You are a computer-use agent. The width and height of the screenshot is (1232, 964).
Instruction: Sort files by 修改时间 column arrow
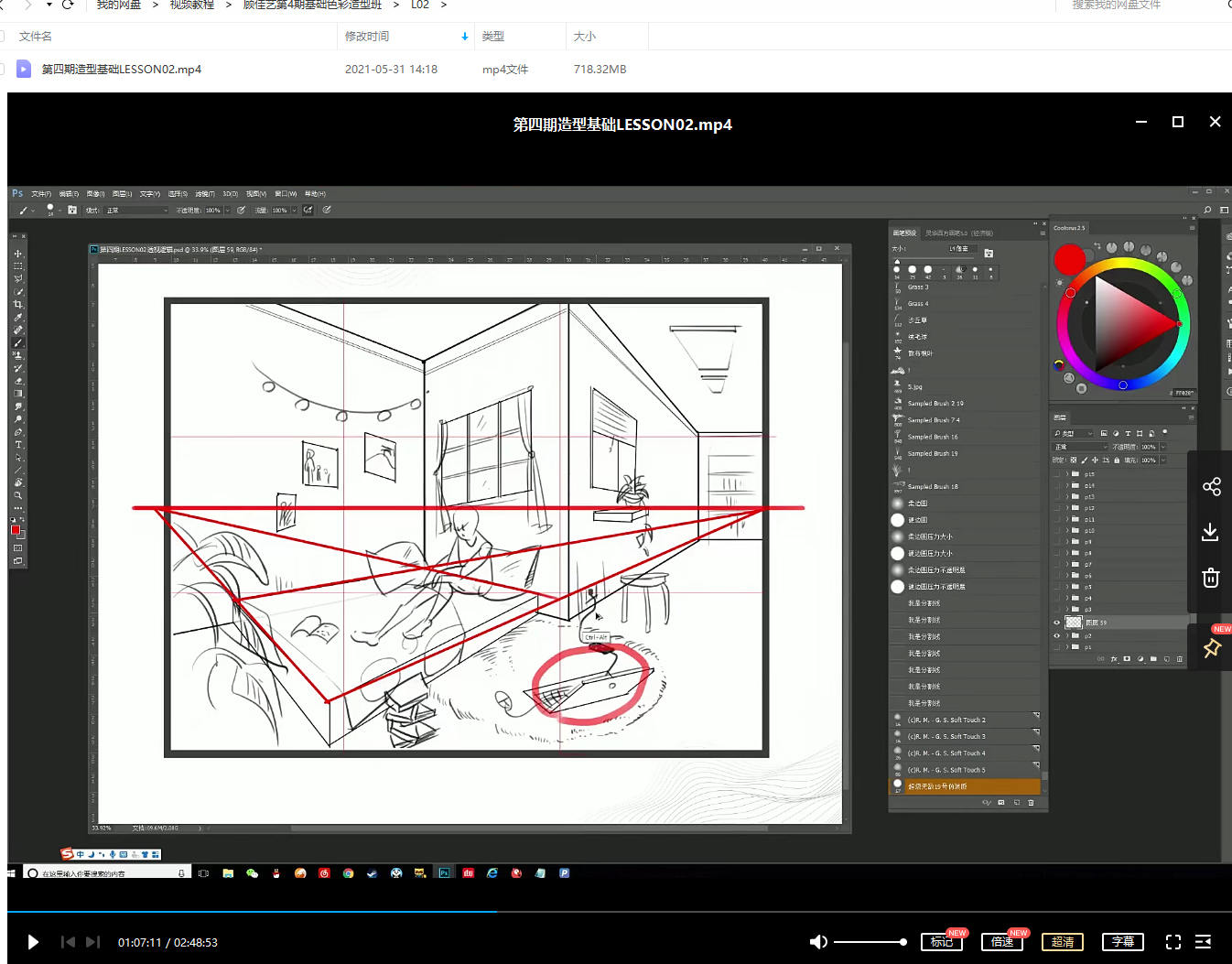click(x=464, y=37)
